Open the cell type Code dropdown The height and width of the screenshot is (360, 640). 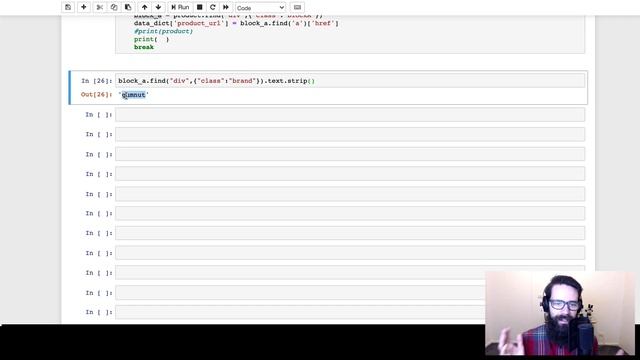pyautogui.click(x=260, y=8)
